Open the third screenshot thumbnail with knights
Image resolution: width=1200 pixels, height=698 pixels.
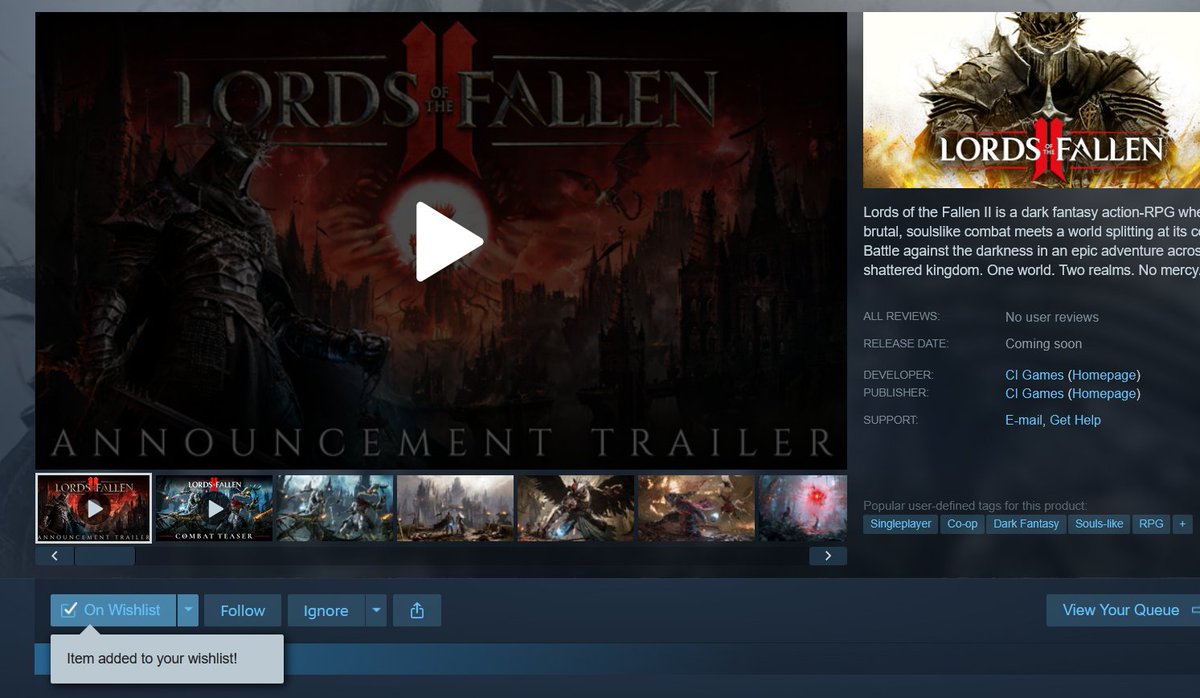coord(335,508)
